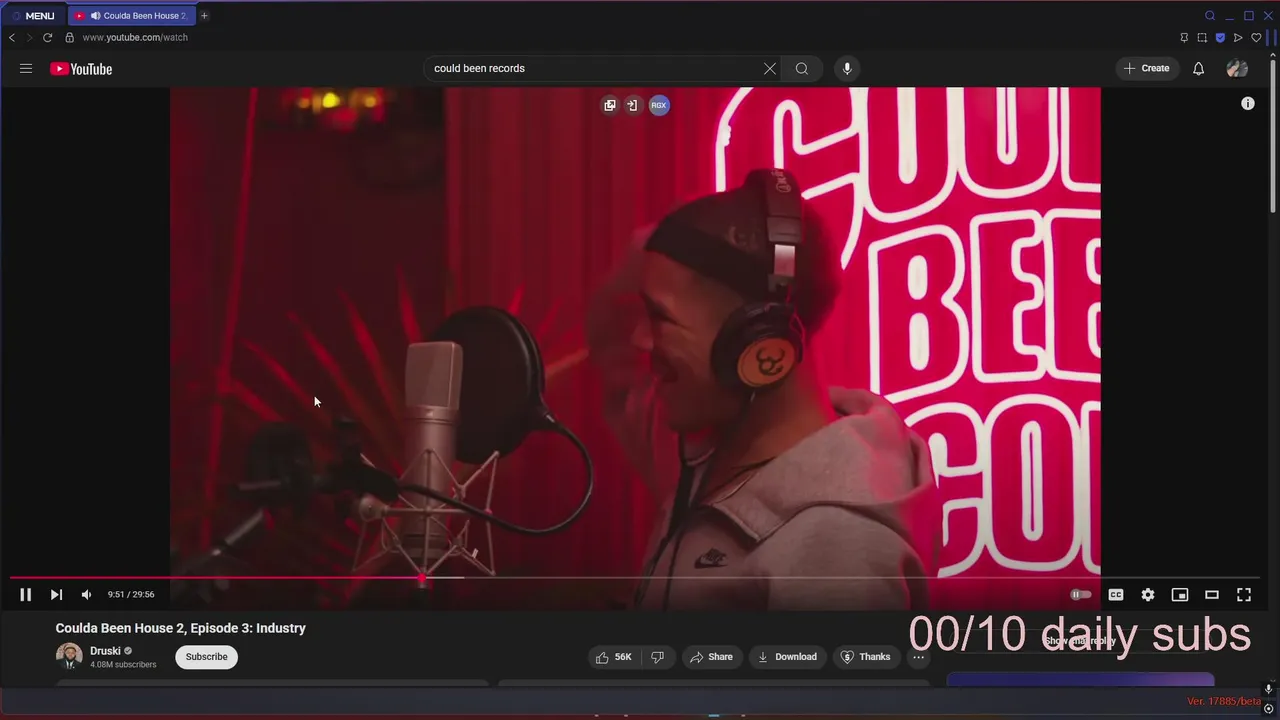The width and height of the screenshot is (1280, 720).
Task: Dislike the video
Action: pyautogui.click(x=658, y=657)
